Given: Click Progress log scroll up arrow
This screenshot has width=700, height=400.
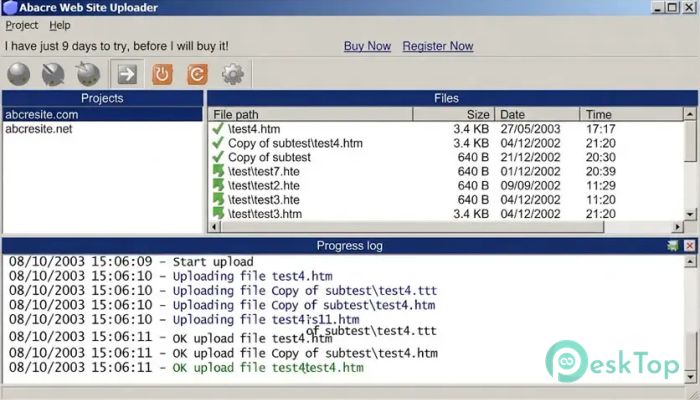Looking at the screenshot, I should [690, 262].
